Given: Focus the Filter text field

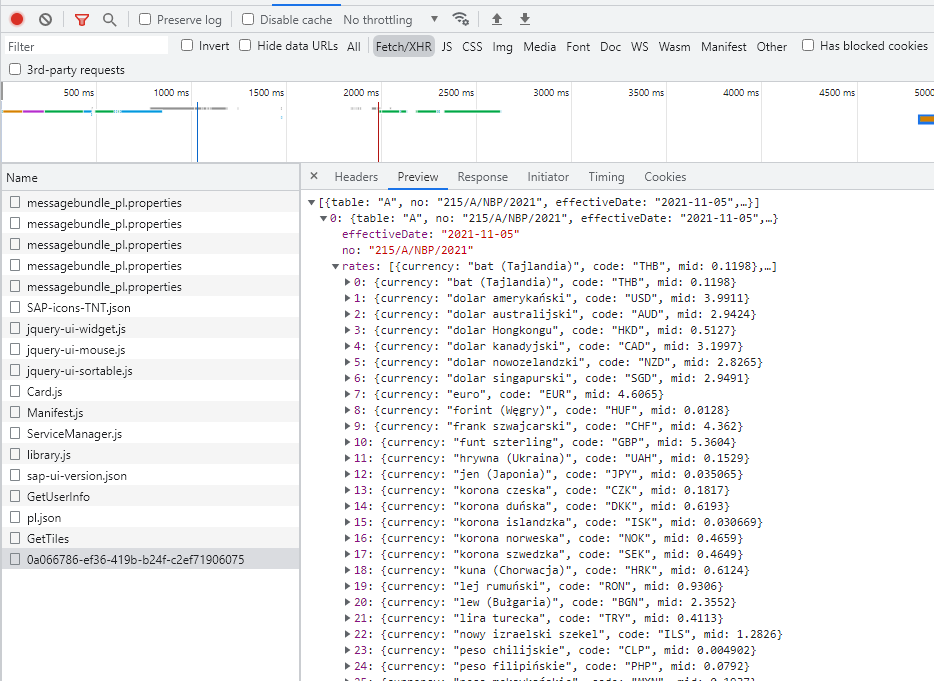Looking at the screenshot, I should tap(86, 46).
